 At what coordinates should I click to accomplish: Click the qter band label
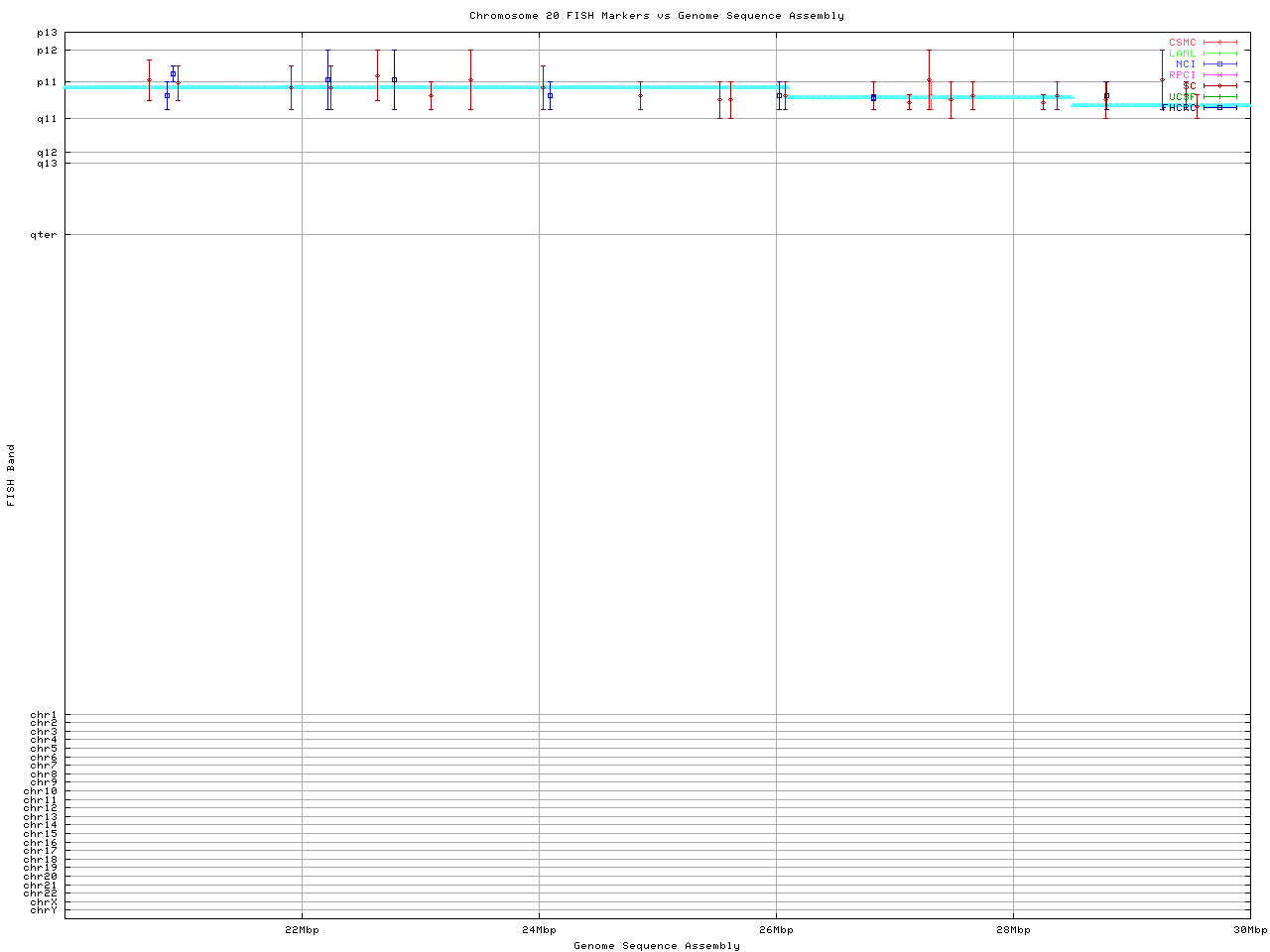tap(44, 235)
